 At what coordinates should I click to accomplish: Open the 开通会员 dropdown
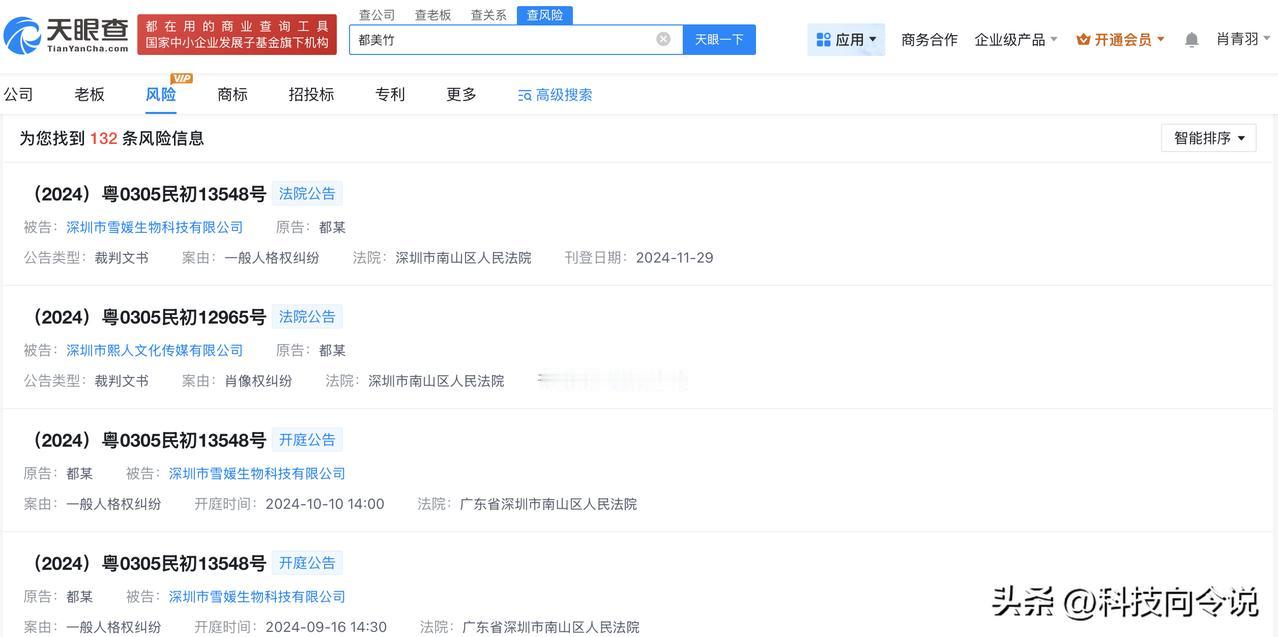pyautogui.click(x=1121, y=39)
